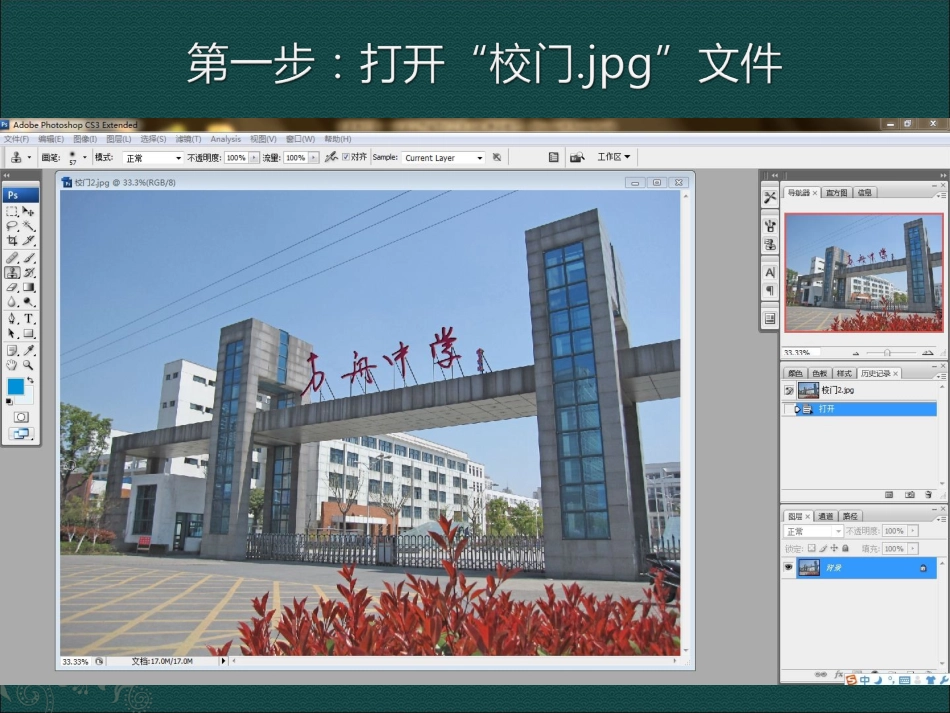Click create new snapshot camera icon
This screenshot has width=950, height=713.
click(909, 495)
